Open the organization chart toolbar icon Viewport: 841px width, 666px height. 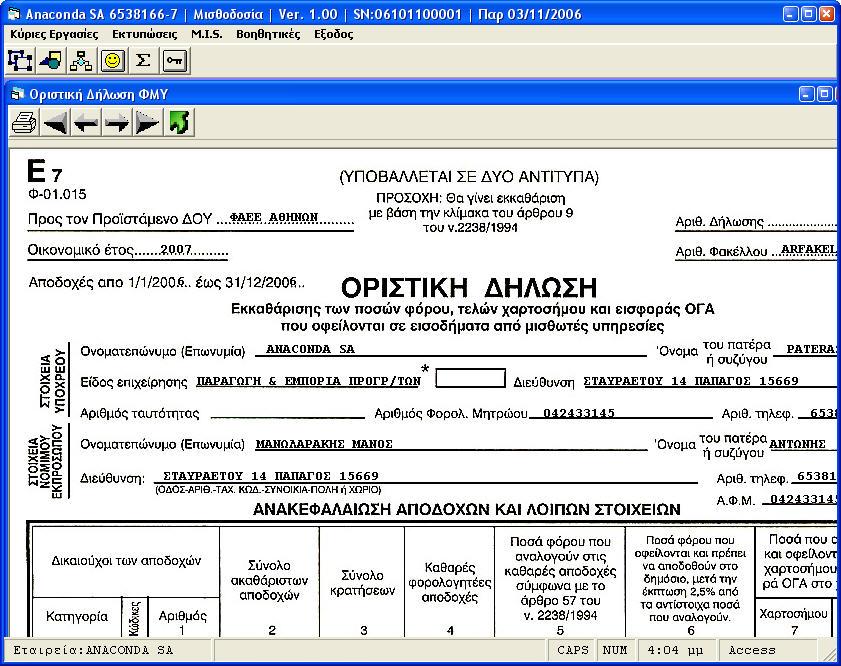(x=82, y=60)
